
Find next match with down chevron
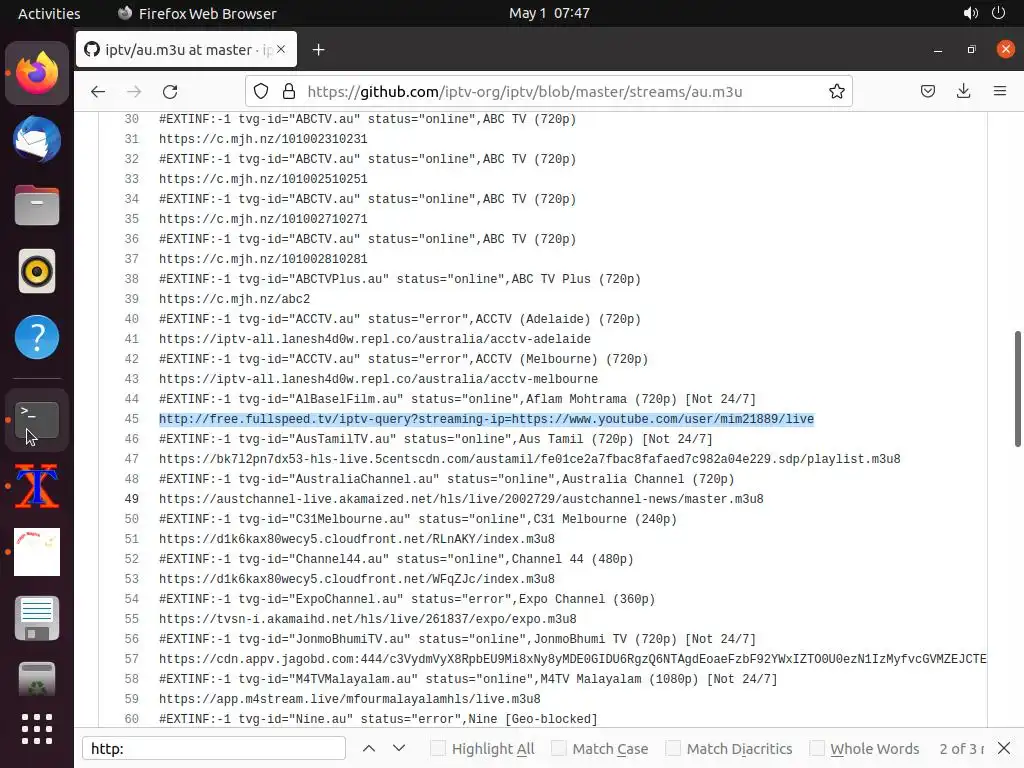(399, 748)
